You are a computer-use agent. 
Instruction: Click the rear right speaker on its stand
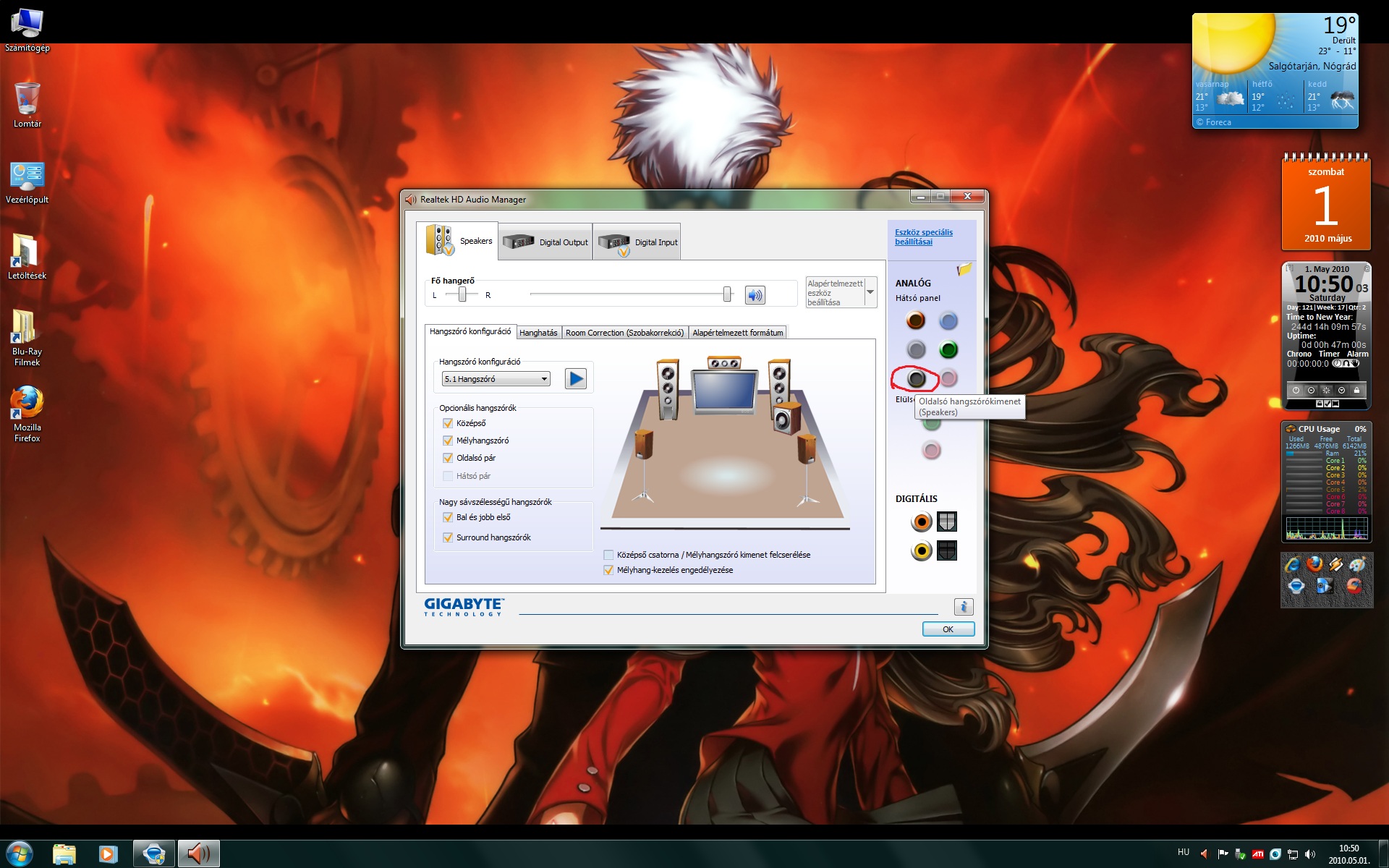807,469
